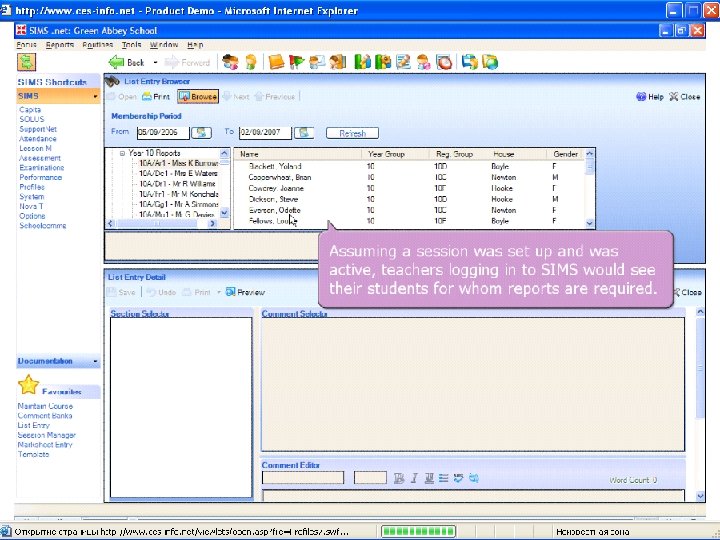The image size is (720, 540).
Task: Open the Assessment shortcut
Action: point(39,158)
